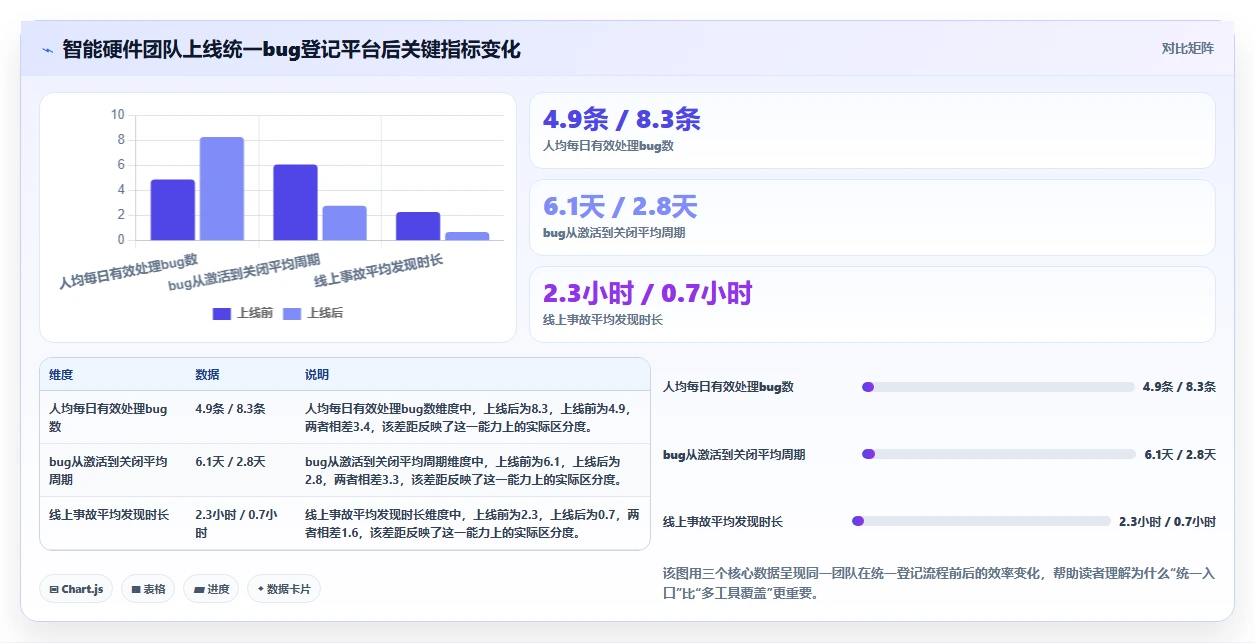Click the 上线前 bar for 线上事故平均发现时长

coord(418,226)
